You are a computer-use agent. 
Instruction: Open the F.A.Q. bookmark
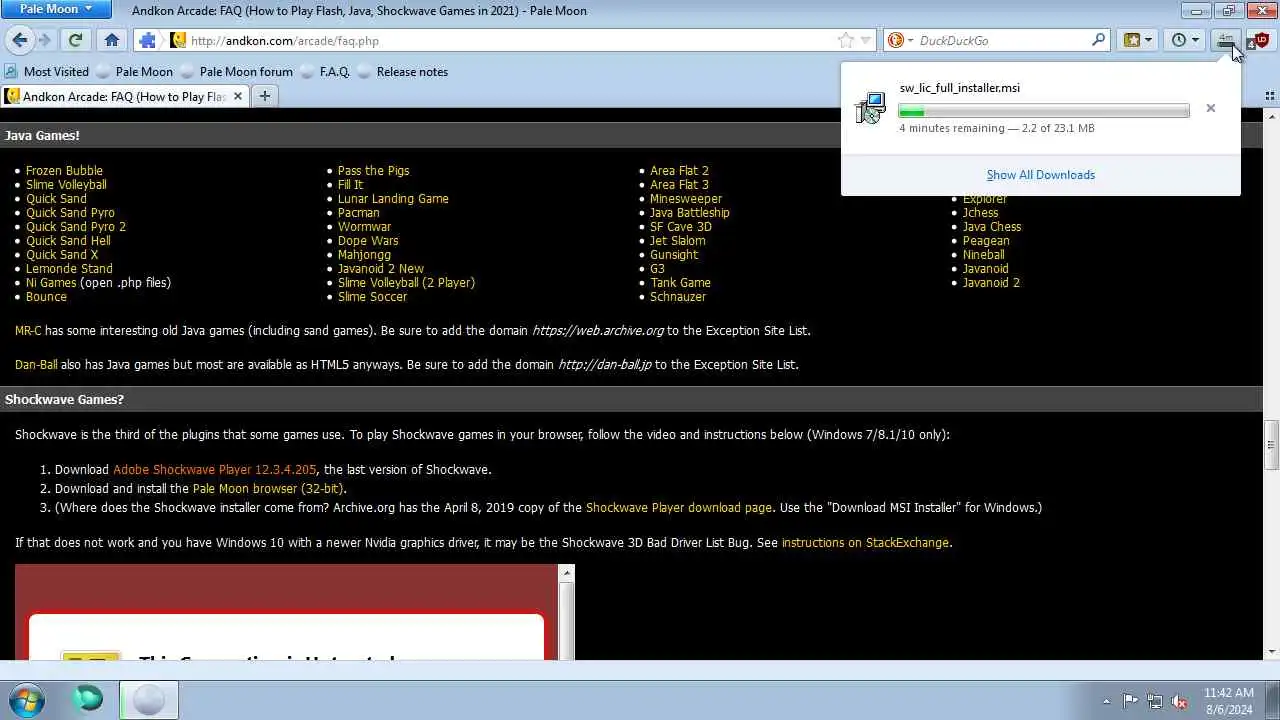[x=325, y=72]
